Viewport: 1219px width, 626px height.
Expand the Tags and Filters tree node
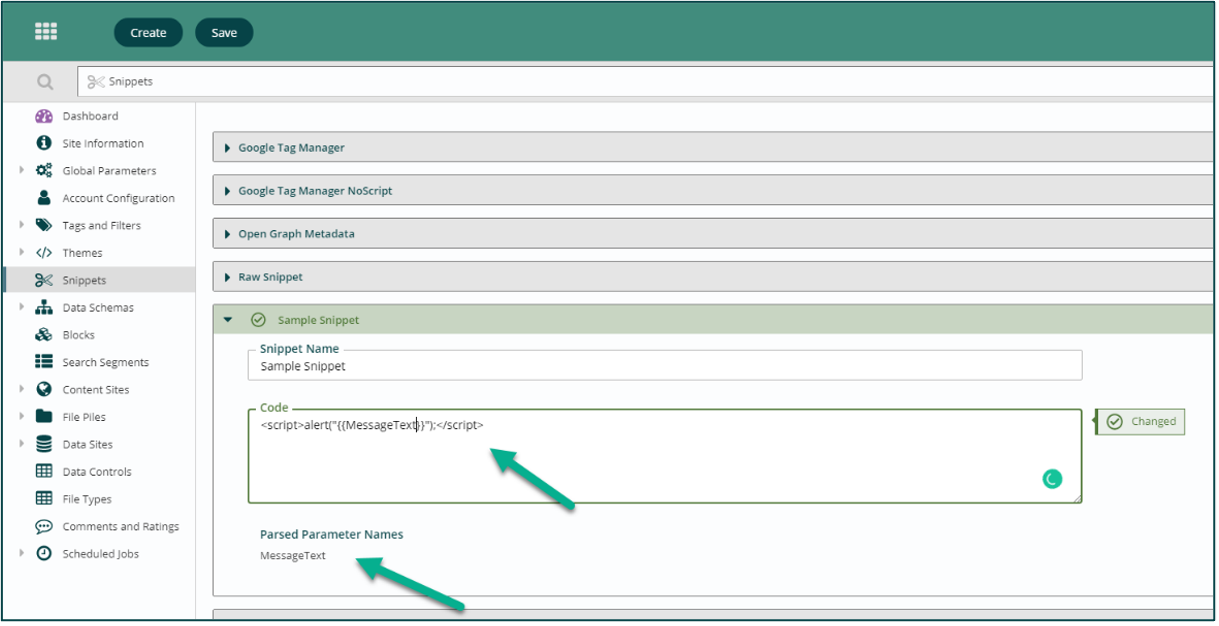coord(22,225)
